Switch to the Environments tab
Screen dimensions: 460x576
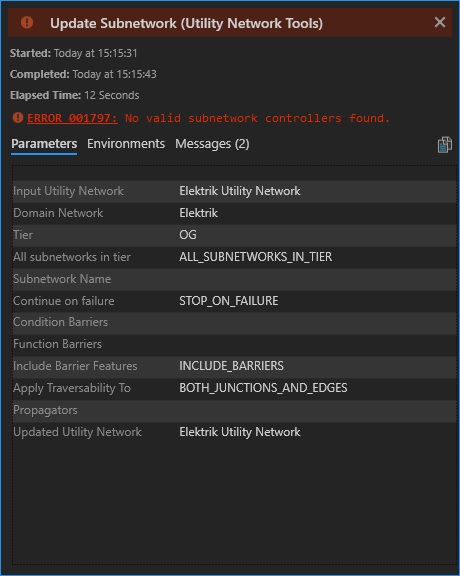pyautogui.click(x=126, y=144)
